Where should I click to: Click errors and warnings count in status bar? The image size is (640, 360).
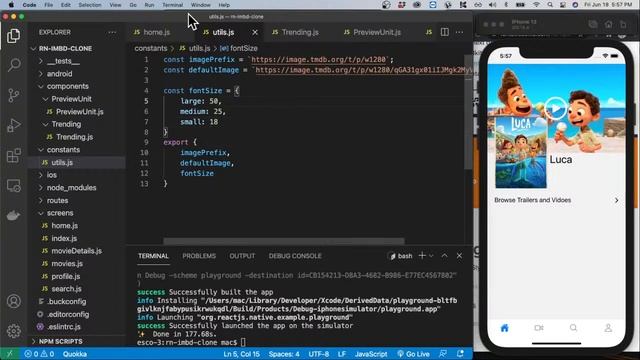tap(39, 354)
